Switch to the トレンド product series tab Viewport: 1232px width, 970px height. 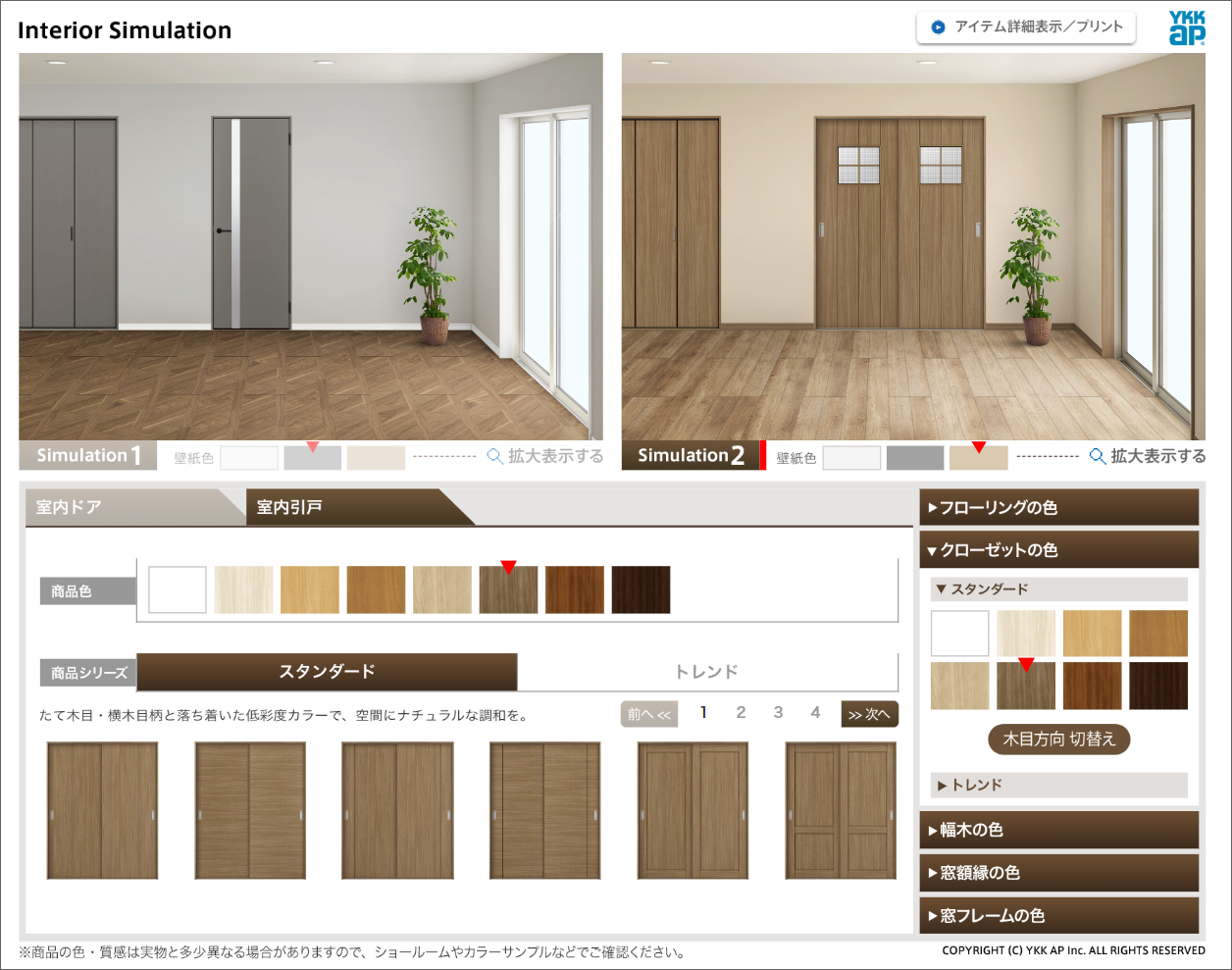pos(706,672)
